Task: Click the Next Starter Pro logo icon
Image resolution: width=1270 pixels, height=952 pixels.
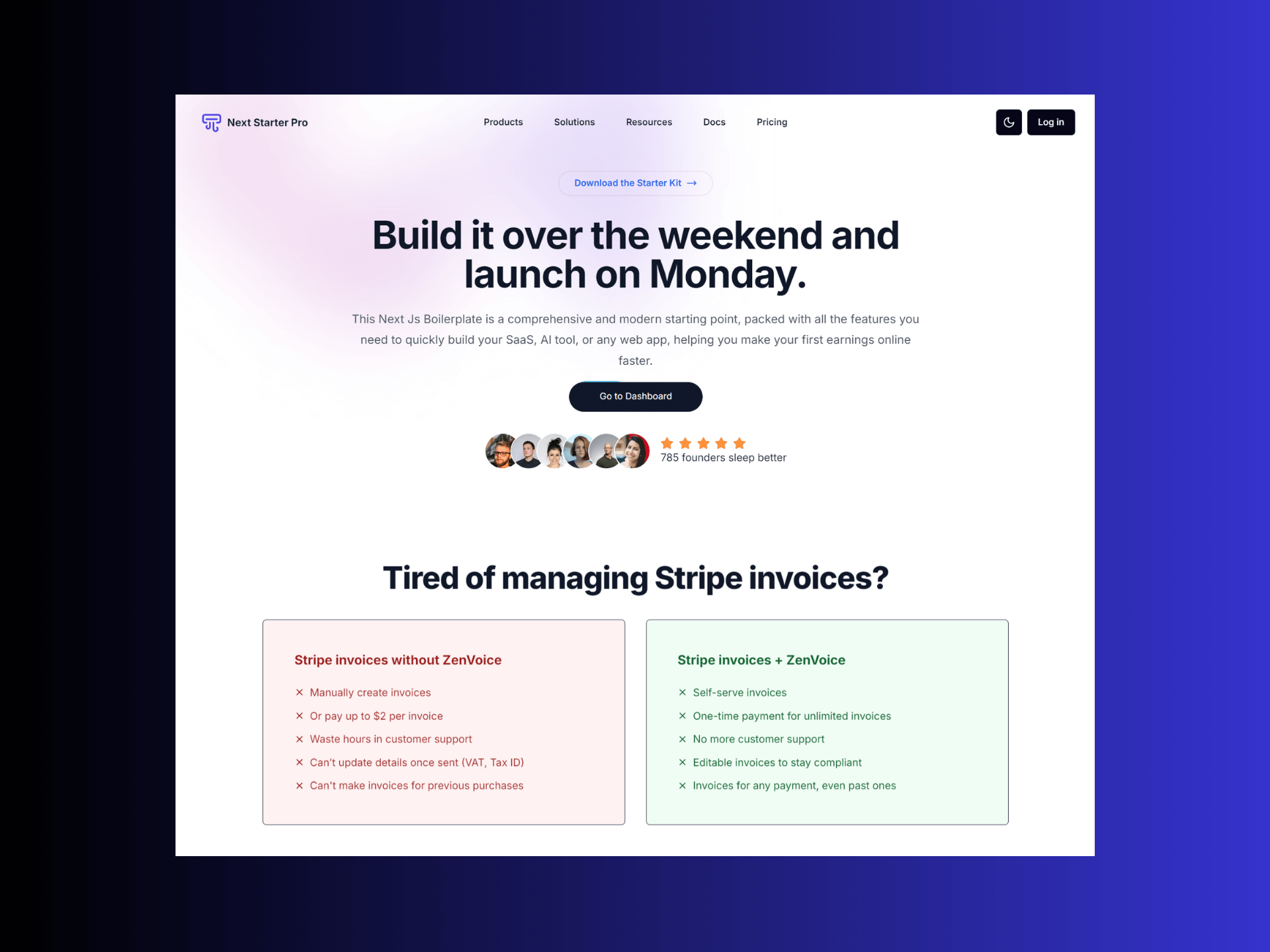Action: click(211, 122)
